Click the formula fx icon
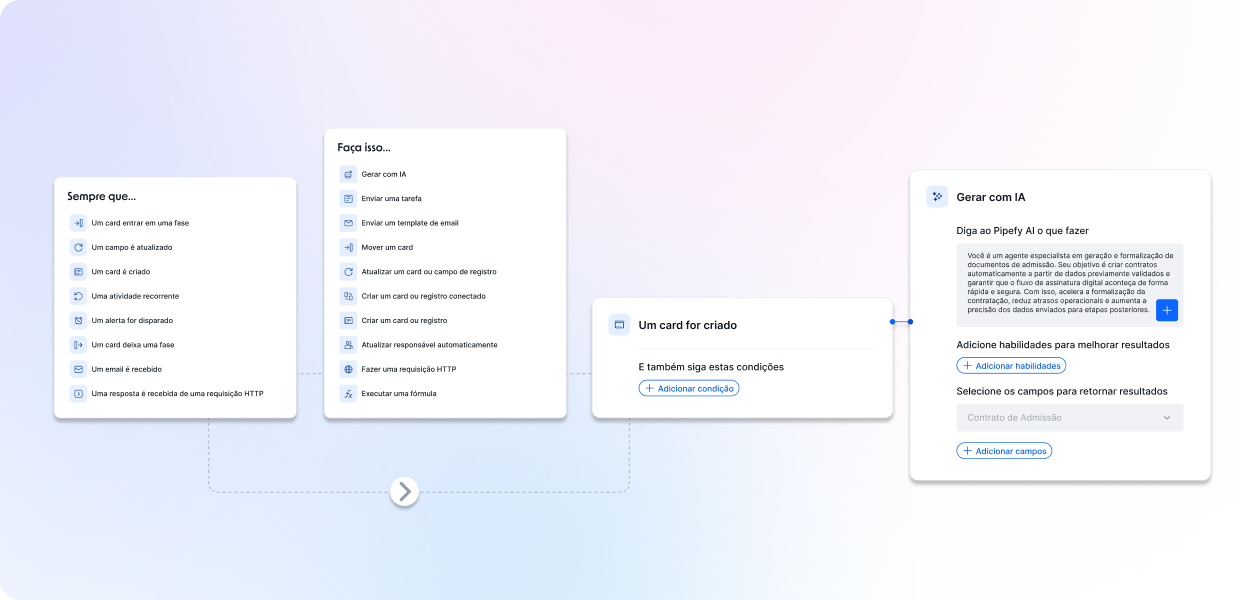This screenshot has height=600, width=1240. click(x=348, y=394)
